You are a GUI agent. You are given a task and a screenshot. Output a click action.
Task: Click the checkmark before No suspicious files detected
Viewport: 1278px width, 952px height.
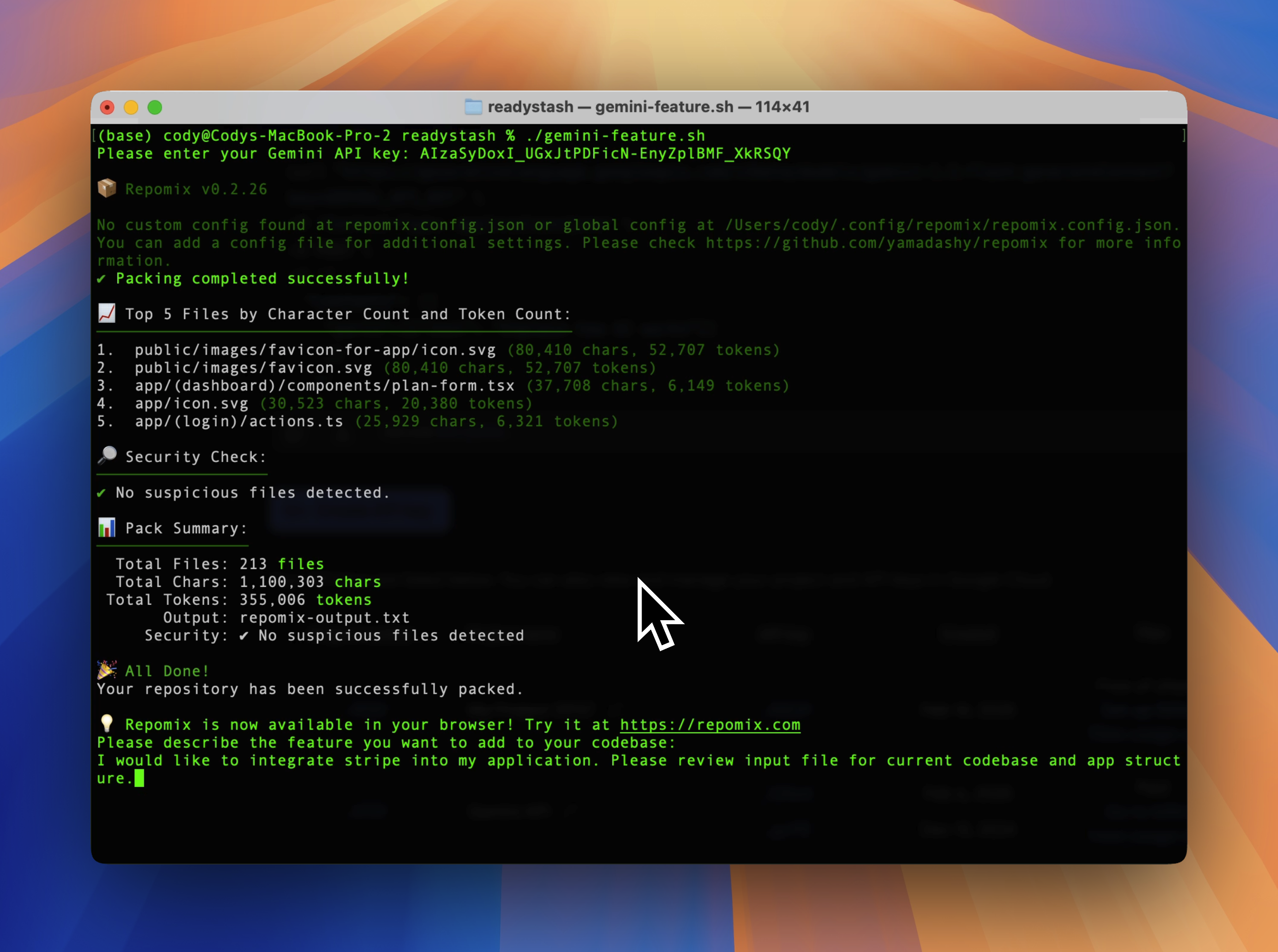(102, 492)
